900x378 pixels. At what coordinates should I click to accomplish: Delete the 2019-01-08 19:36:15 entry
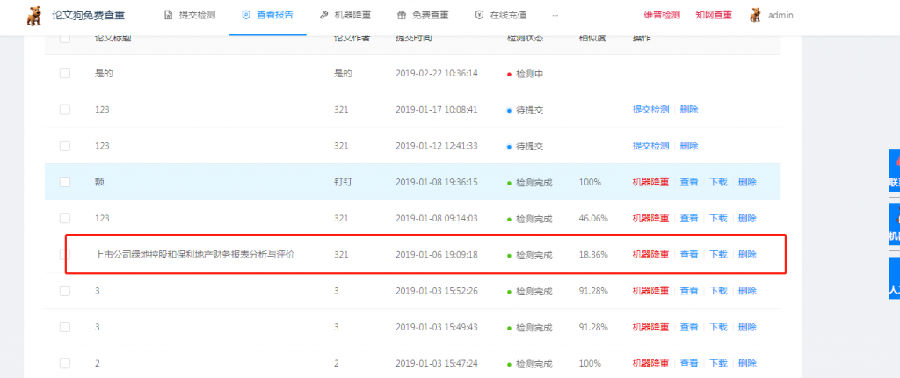(x=747, y=182)
